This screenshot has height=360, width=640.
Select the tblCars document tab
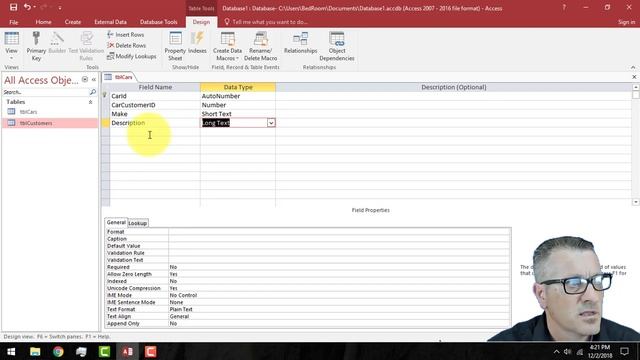tap(119, 77)
